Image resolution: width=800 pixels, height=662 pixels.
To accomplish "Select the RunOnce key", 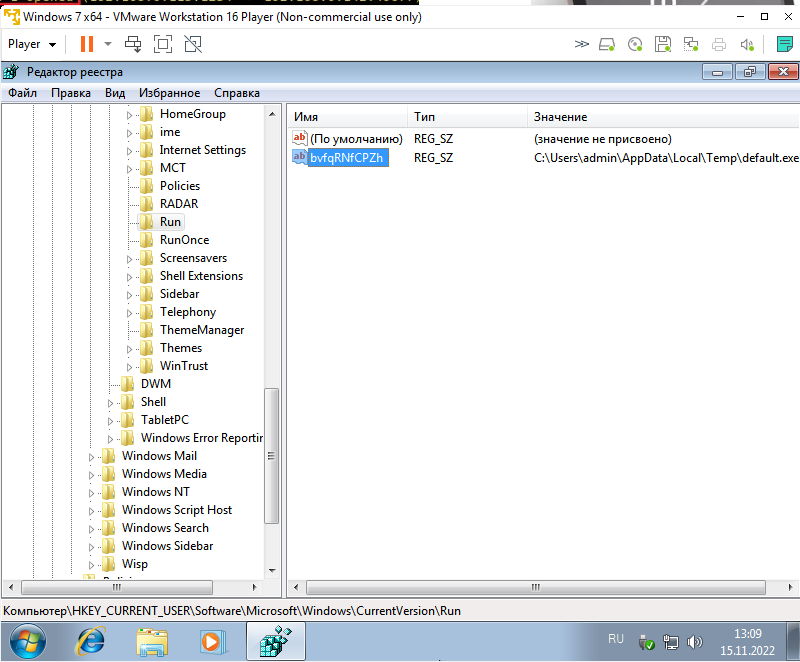I will point(184,240).
